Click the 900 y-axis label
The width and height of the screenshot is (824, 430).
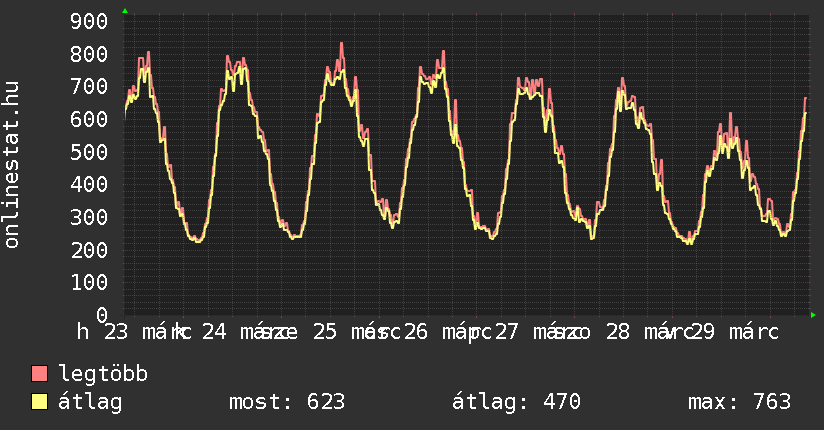[91, 22]
